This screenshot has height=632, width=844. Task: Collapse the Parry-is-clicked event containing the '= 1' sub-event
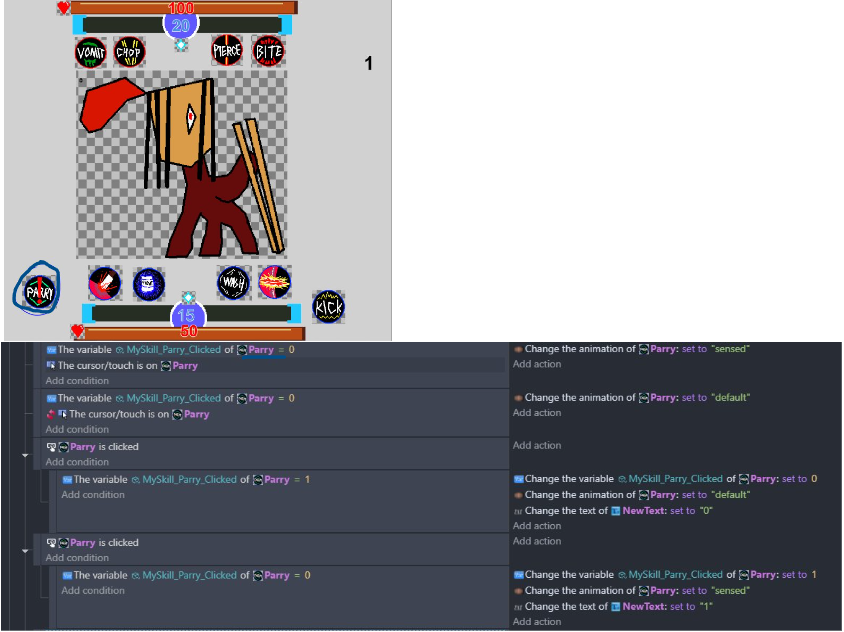click(25, 455)
